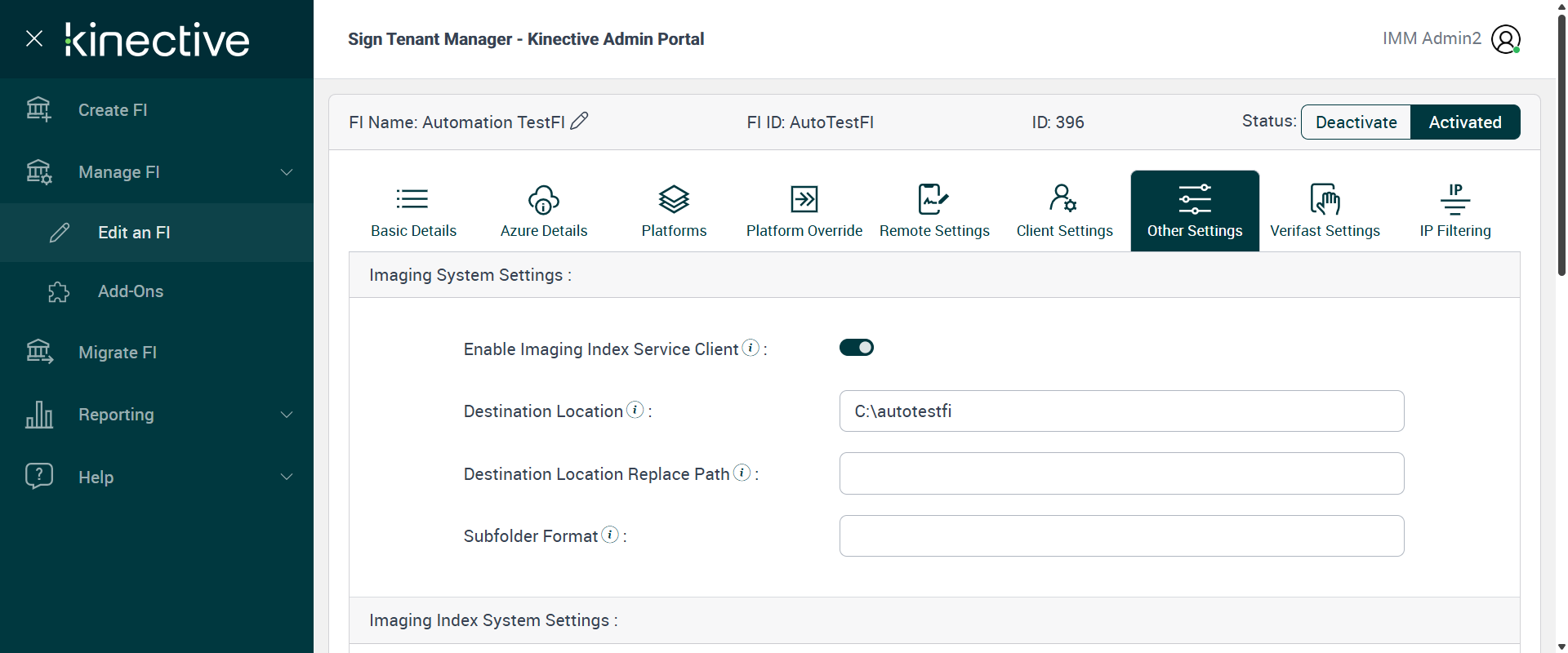1568x653 pixels.
Task: Click the Deactivate status button
Action: point(1356,122)
